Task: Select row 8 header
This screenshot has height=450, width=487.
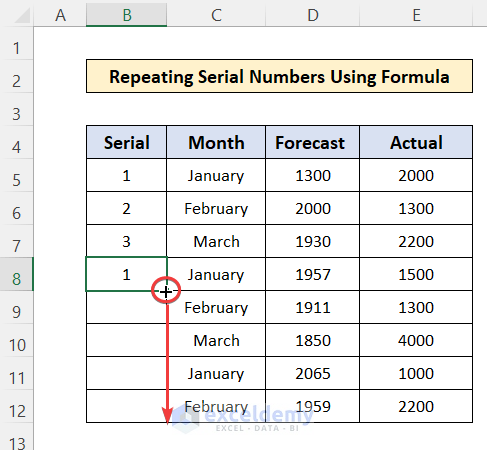Action: [16, 274]
